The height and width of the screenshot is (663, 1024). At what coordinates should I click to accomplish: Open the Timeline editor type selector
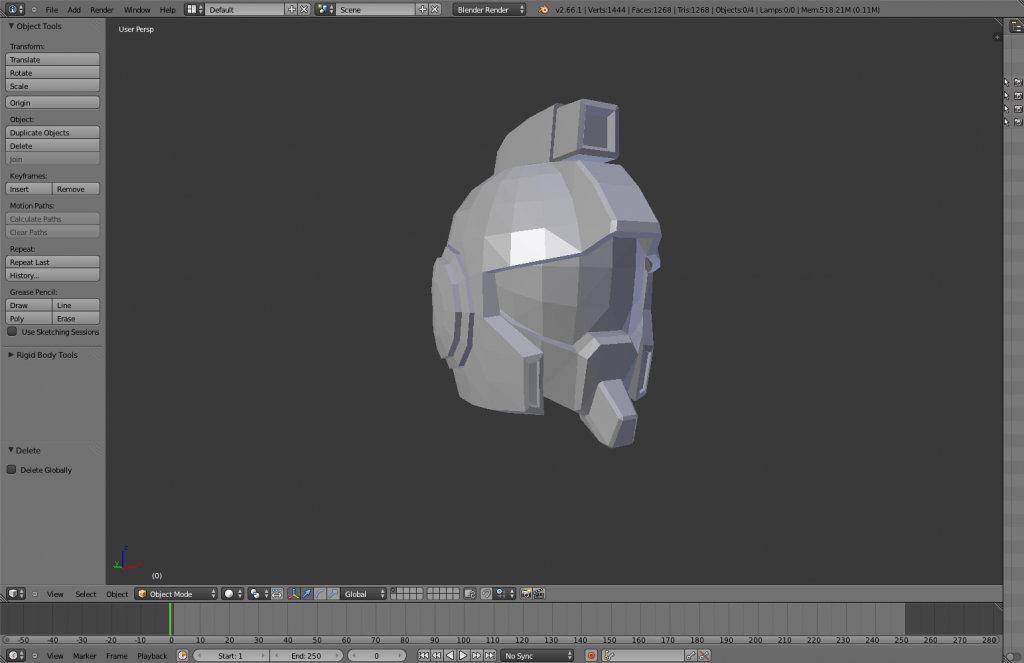click(x=16, y=655)
